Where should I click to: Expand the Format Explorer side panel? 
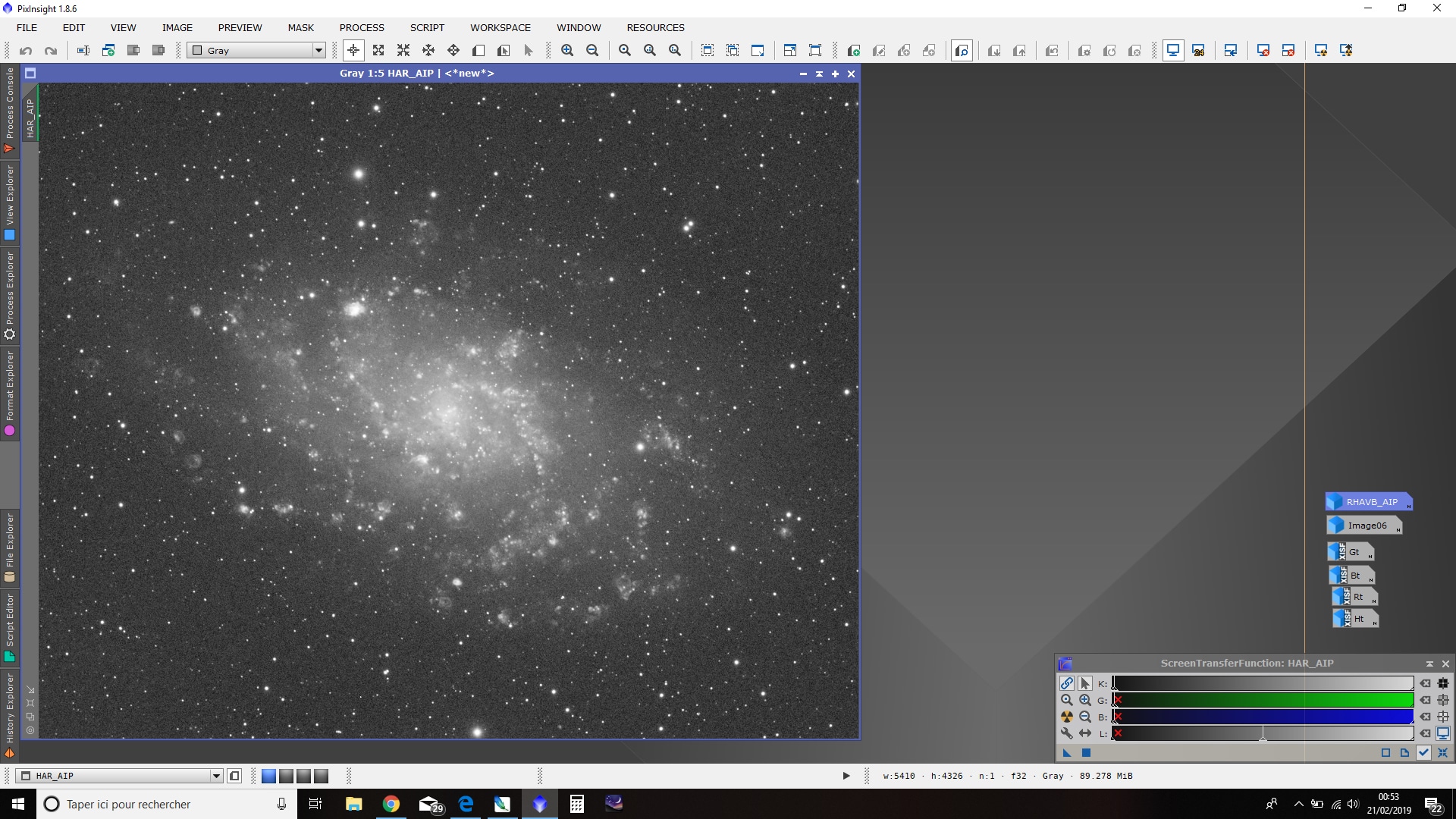(10, 393)
